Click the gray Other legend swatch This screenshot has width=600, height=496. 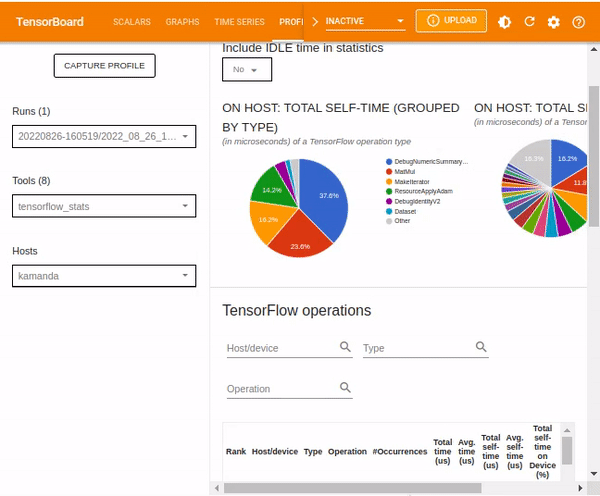(389, 221)
